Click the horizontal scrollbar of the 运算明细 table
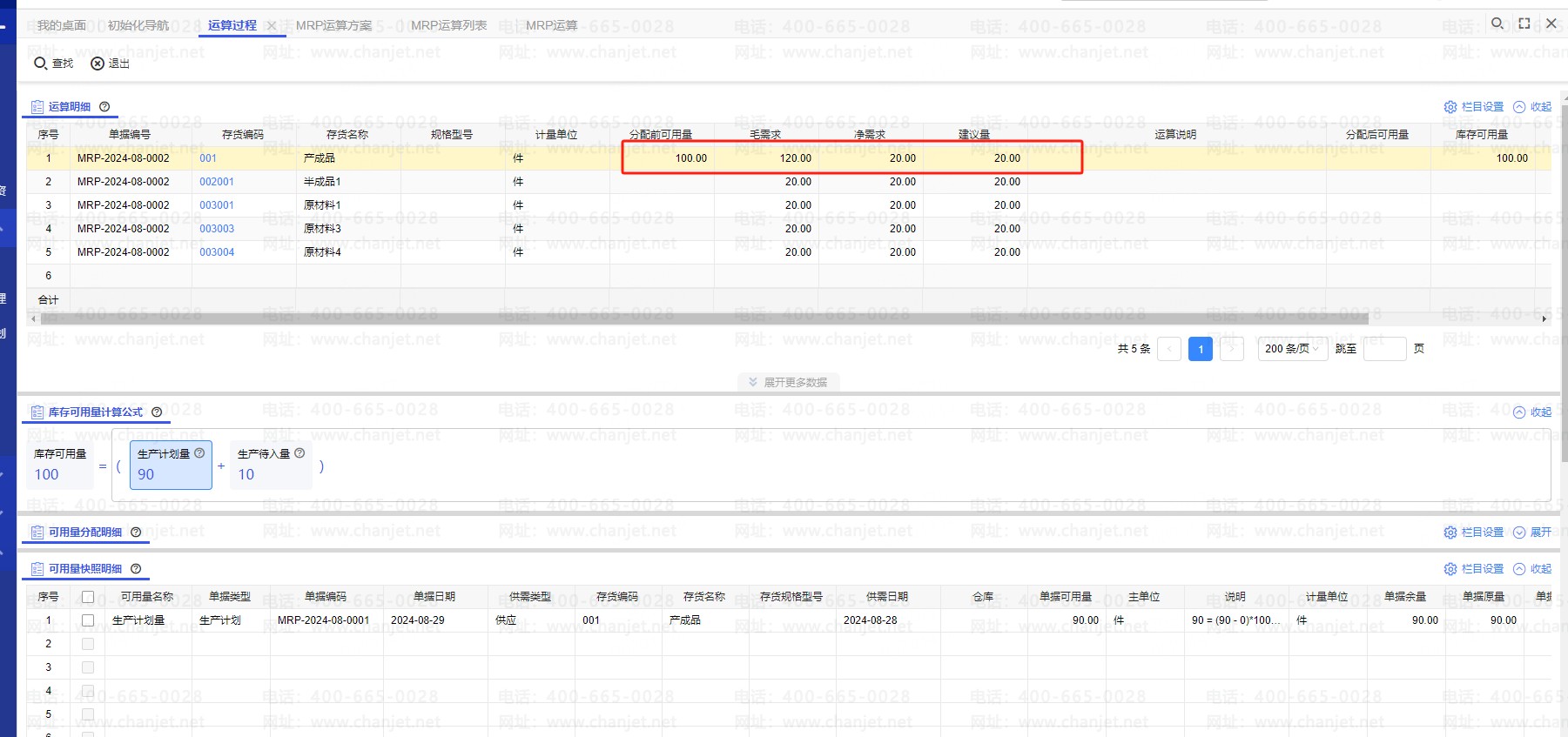The width and height of the screenshot is (1568, 737). tap(704, 318)
